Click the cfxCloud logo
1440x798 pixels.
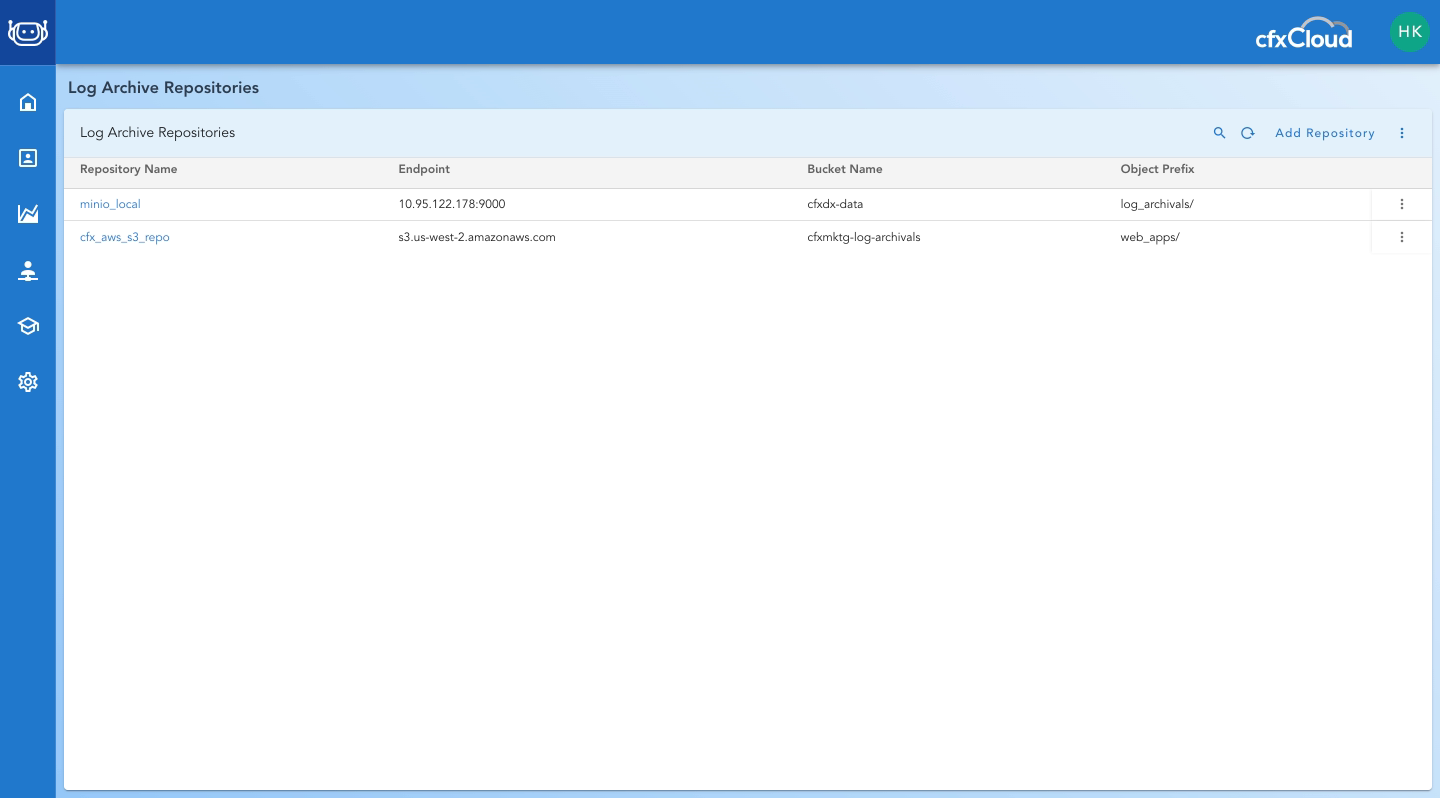(x=1304, y=33)
